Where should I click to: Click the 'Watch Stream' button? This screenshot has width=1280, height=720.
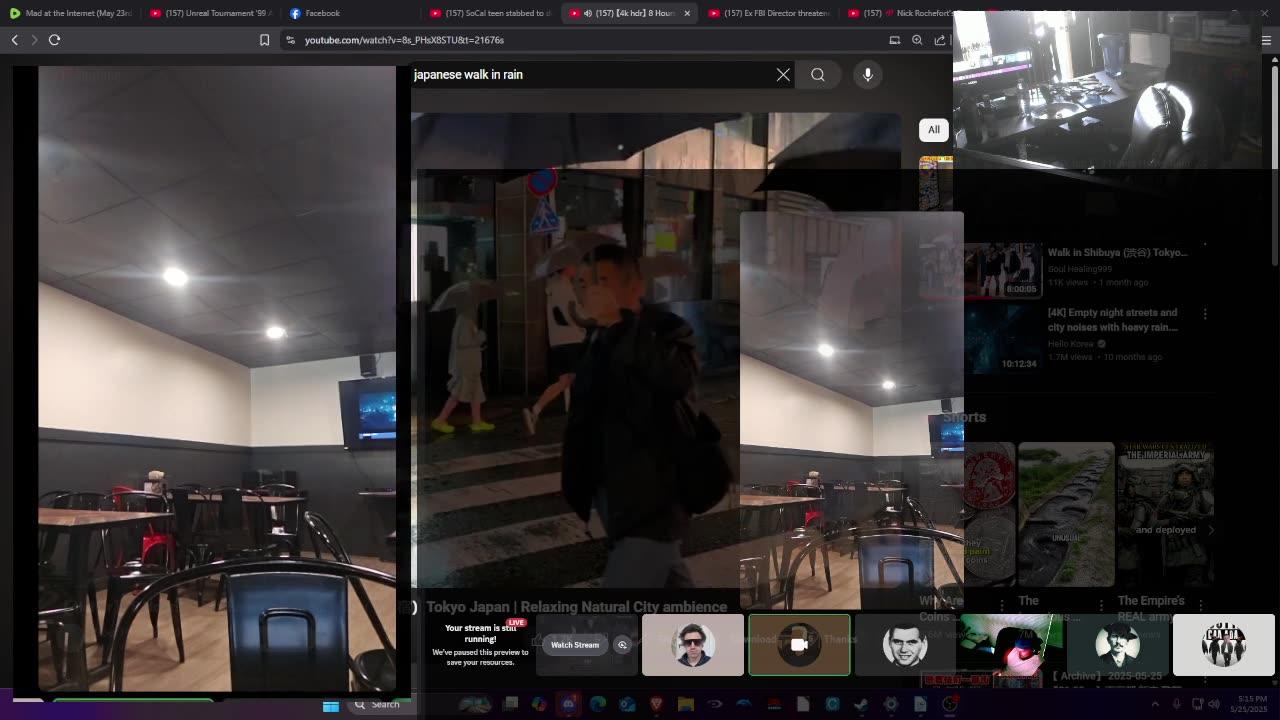click(x=575, y=645)
